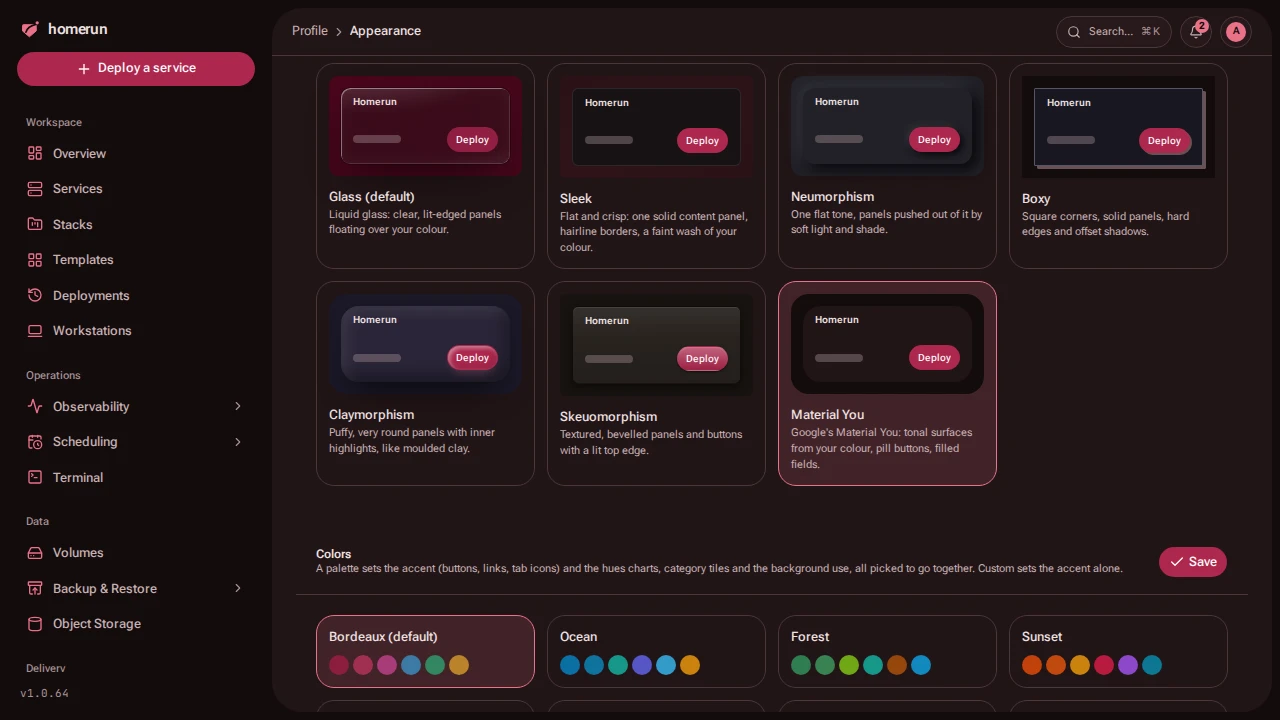Select the Material You style card
This screenshot has width=1280, height=720.
point(887,383)
